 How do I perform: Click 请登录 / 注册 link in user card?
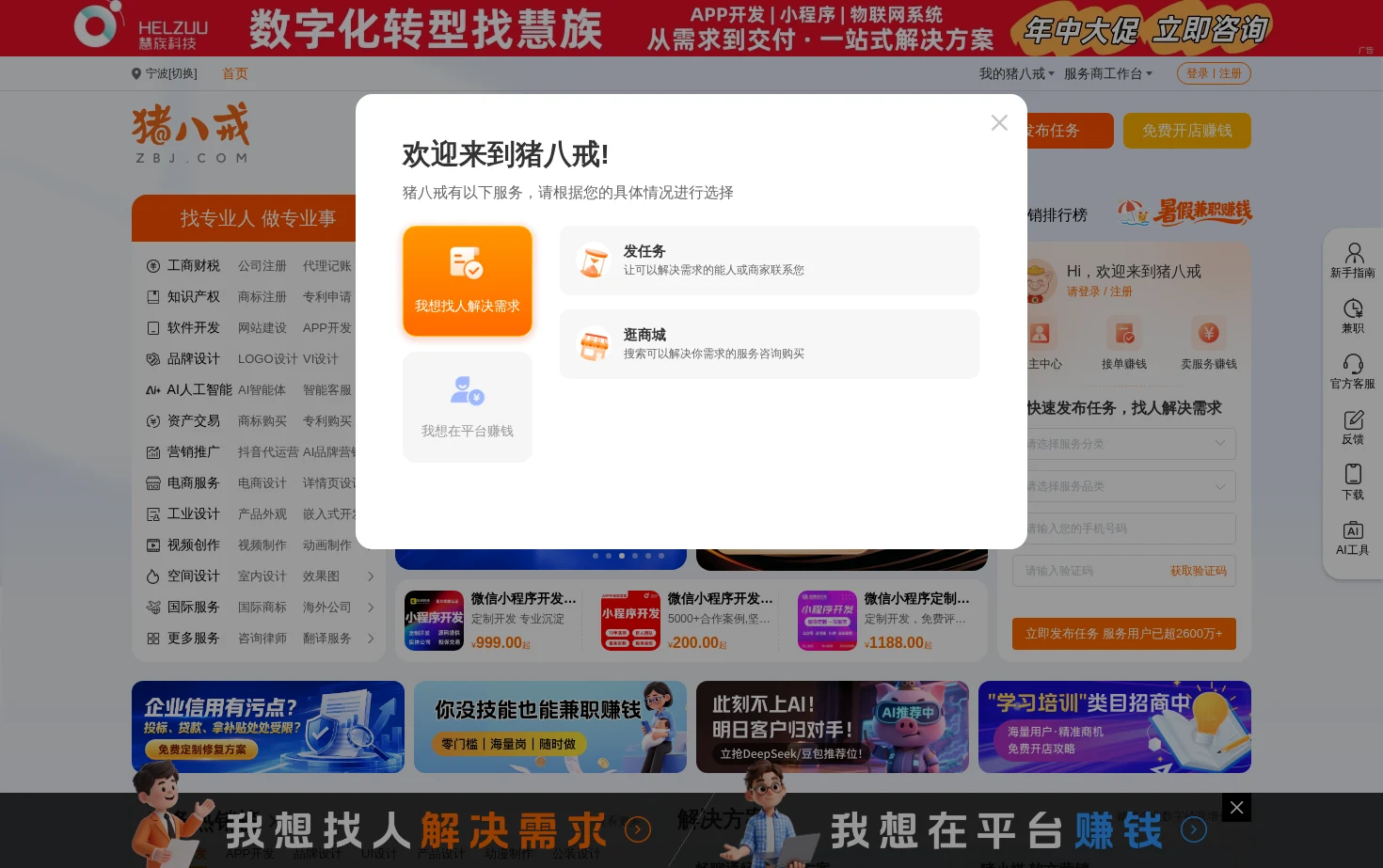pyautogui.click(x=1100, y=292)
